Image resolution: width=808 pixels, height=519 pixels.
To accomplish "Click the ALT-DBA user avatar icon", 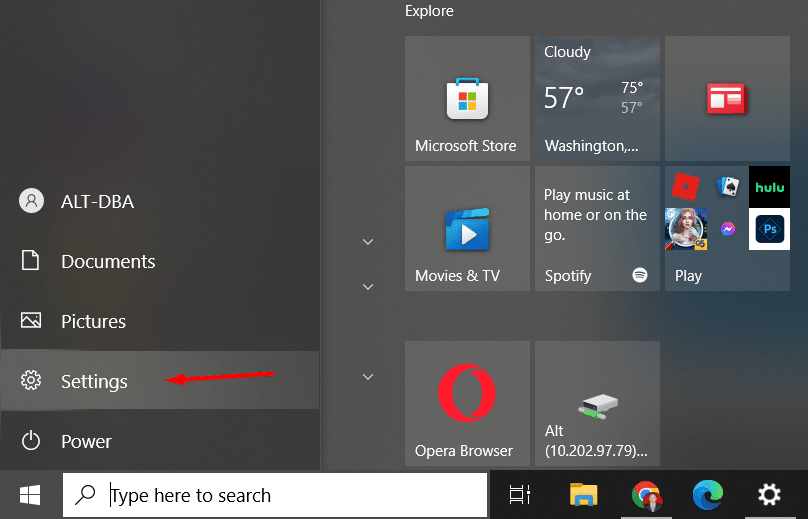I will pyautogui.click(x=31, y=200).
